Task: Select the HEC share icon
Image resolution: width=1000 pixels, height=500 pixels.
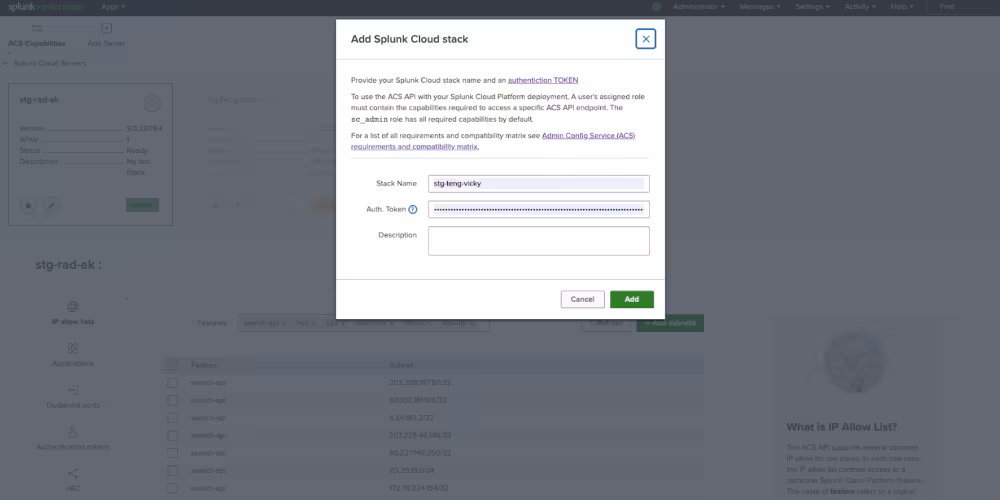Action: click(x=72, y=473)
